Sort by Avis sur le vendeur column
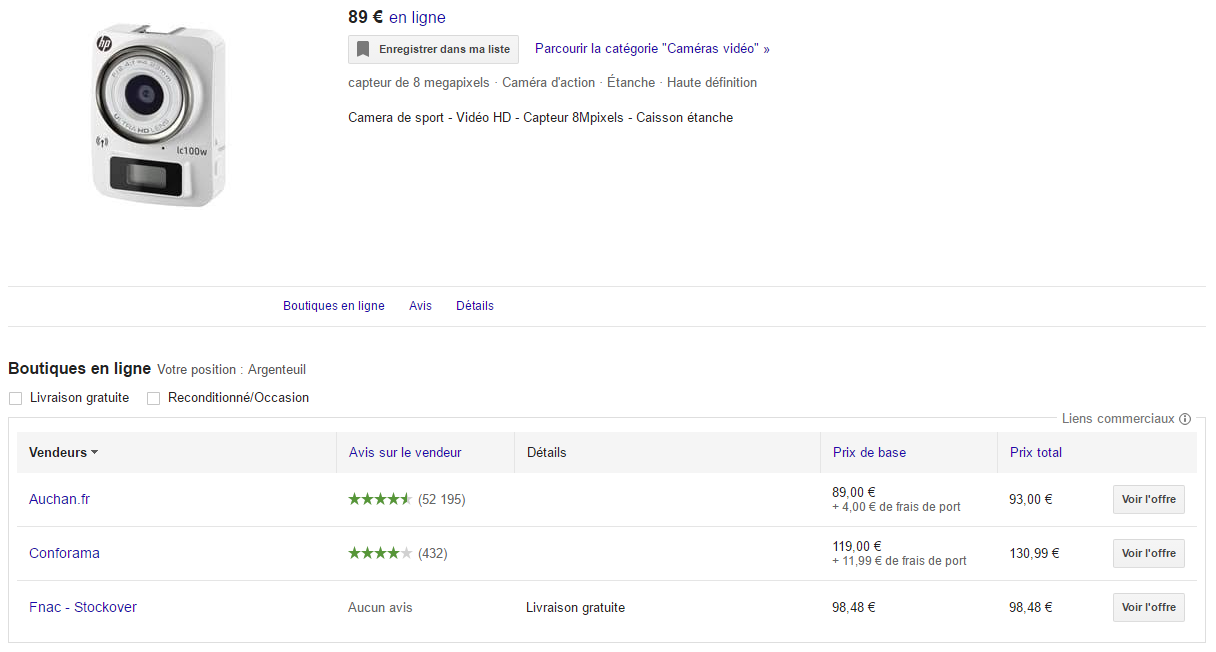The height and width of the screenshot is (652, 1216). pos(405,452)
